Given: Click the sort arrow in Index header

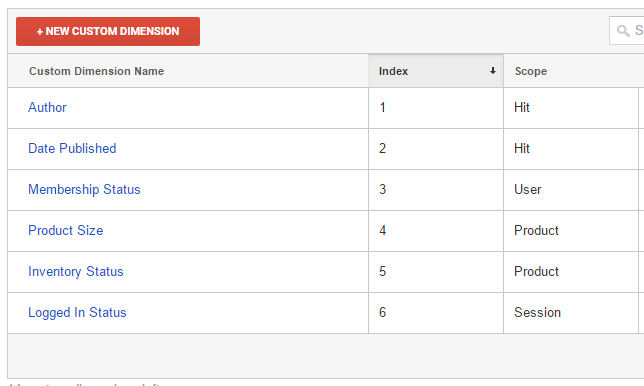Looking at the screenshot, I should pos(492,71).
